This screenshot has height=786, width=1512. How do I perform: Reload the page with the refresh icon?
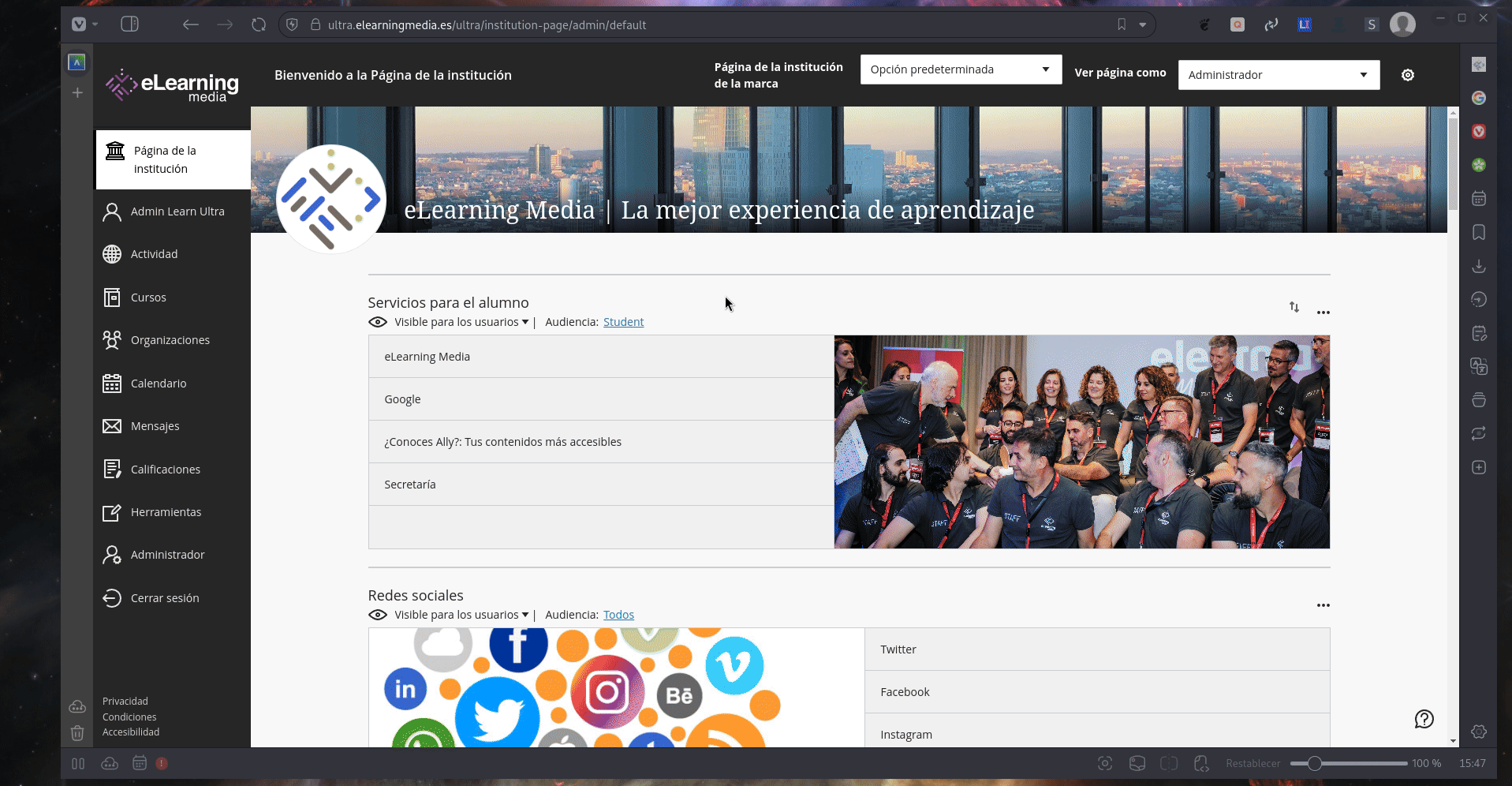pyautogui.click(x=259, y=24)
